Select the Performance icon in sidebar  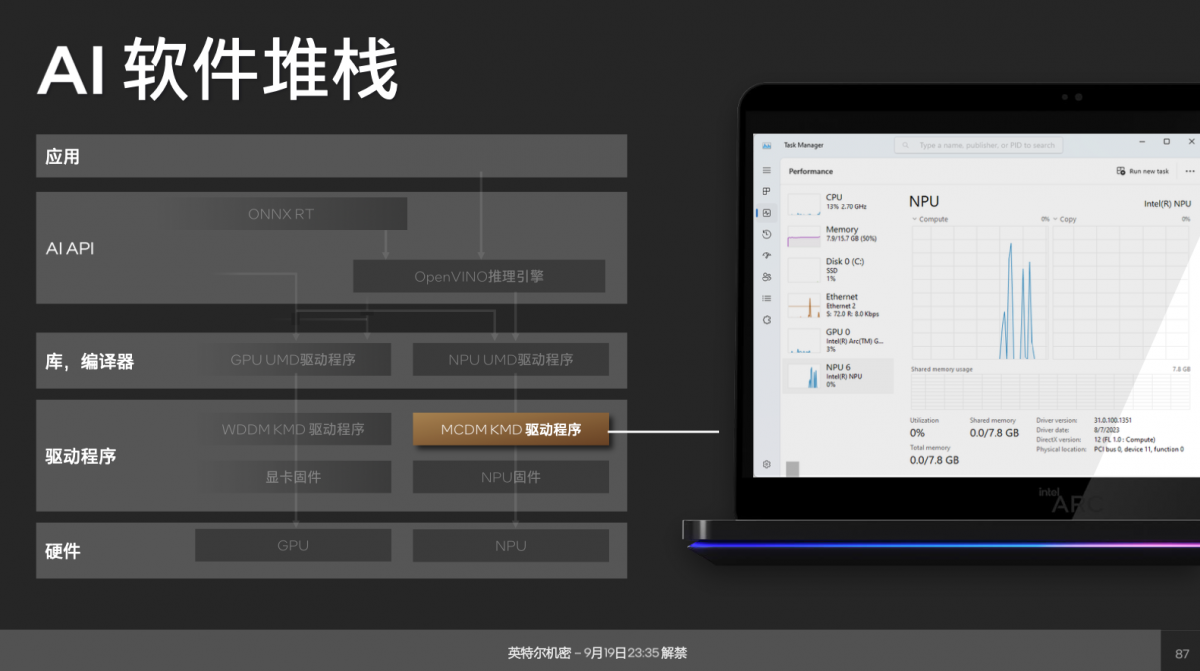coord(767,213)
